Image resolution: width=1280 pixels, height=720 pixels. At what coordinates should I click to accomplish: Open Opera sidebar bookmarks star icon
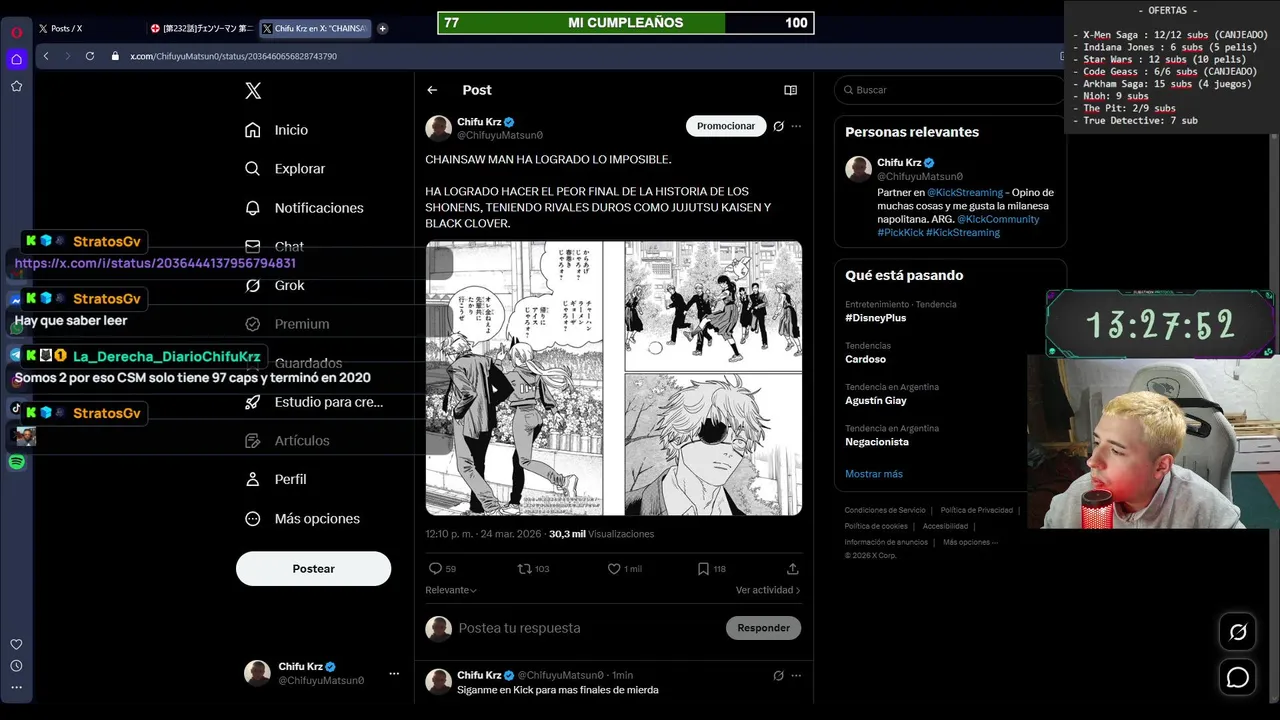pos(17,86)
